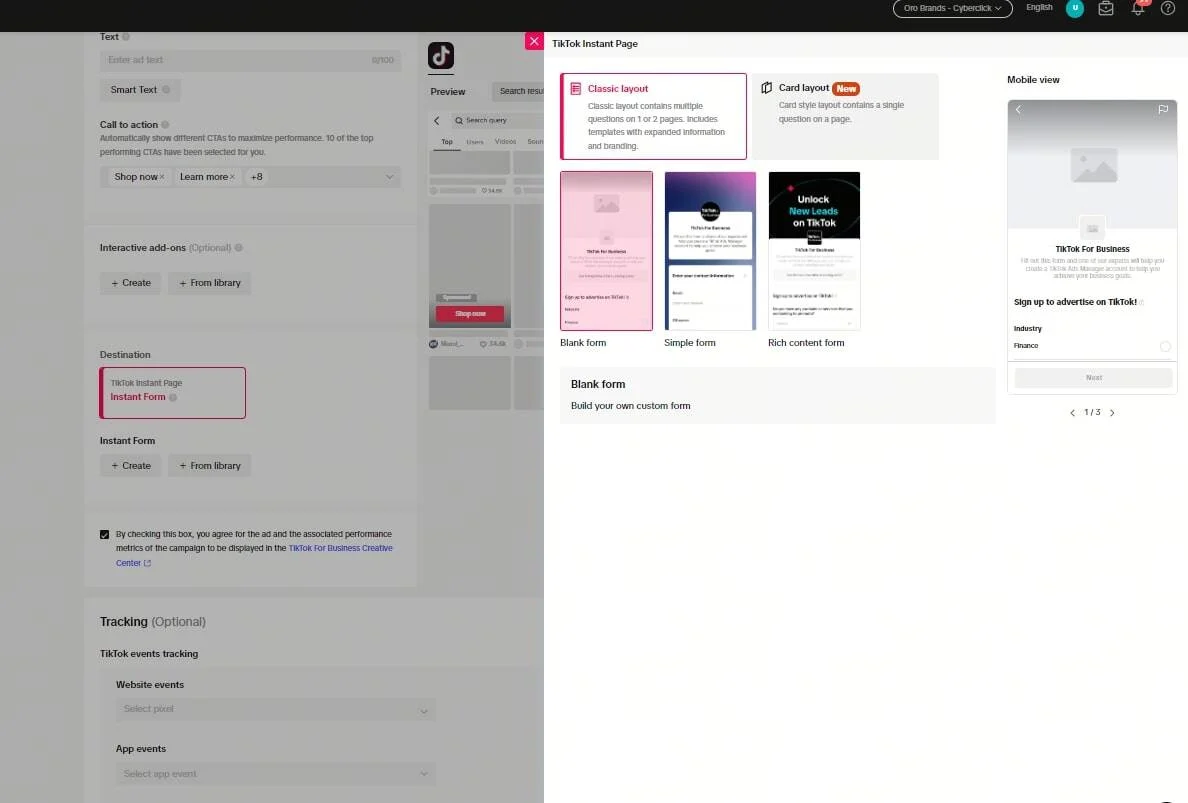This screenshot has width=1188, height=803.
Task: Click the info icon beside Text label
Action: pyautogui.click(x=126, y=36)
